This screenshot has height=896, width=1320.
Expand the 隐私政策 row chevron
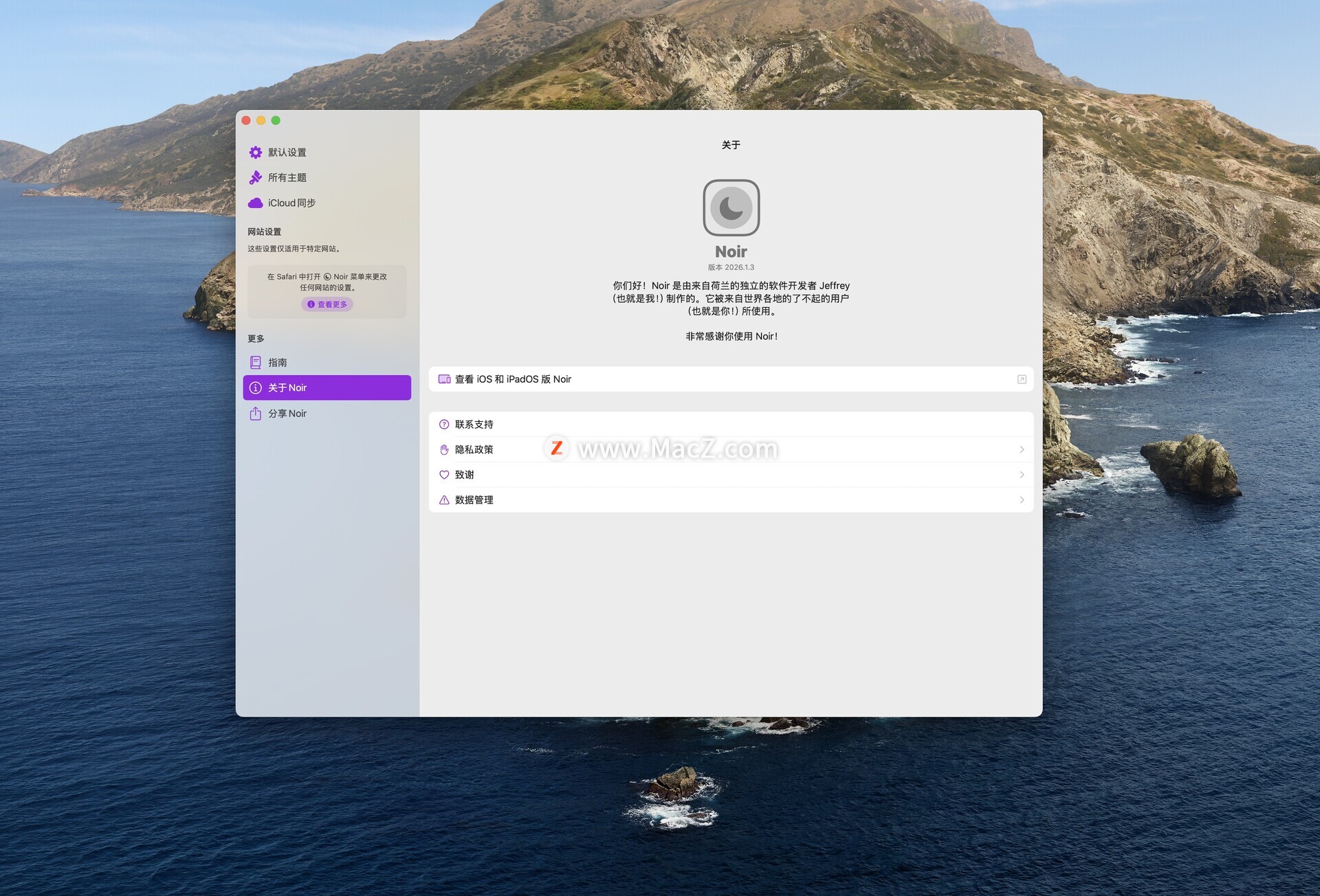[1022, 450]
